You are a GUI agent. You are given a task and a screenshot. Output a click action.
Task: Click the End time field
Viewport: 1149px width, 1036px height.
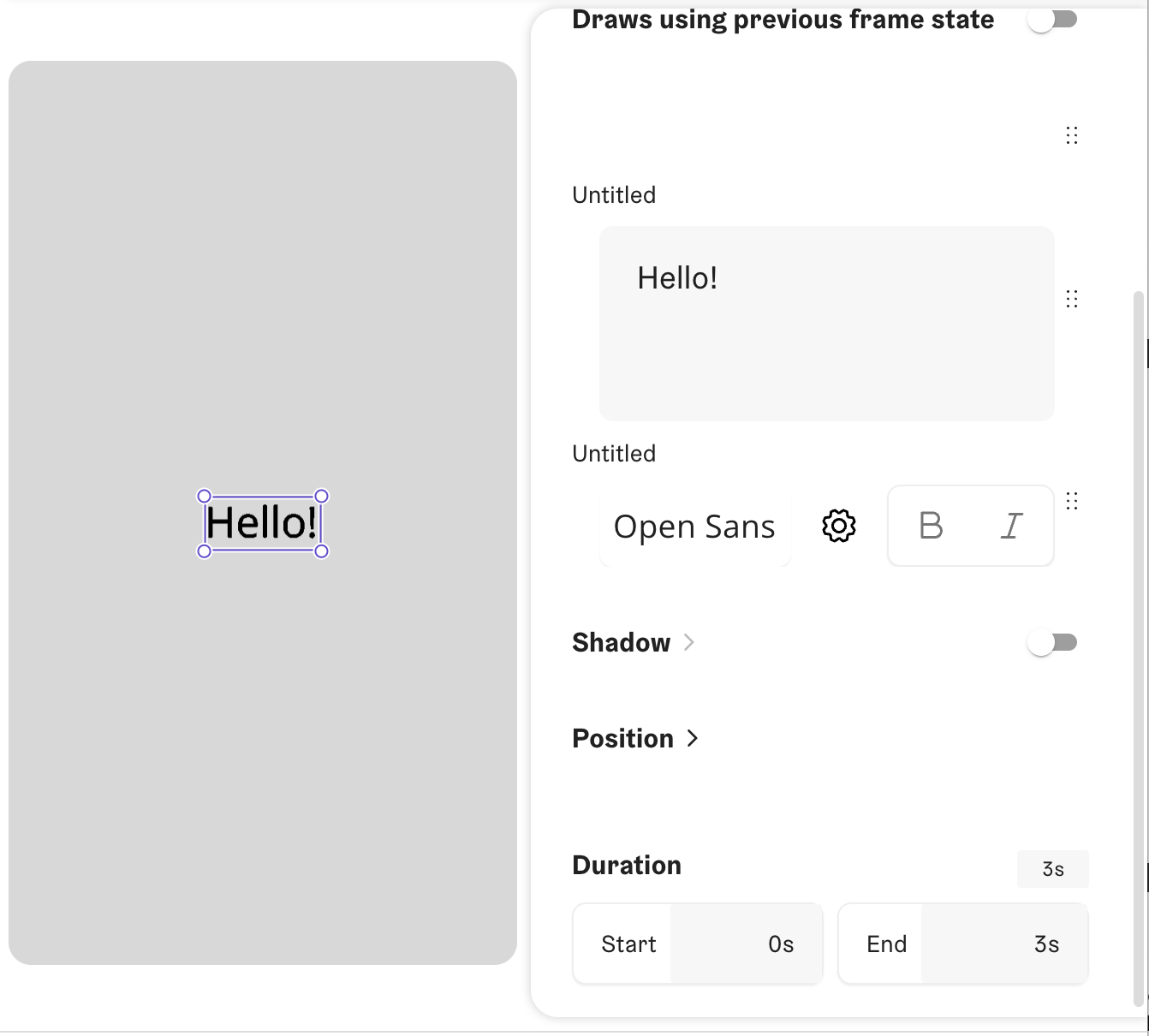click(1003, 944)
